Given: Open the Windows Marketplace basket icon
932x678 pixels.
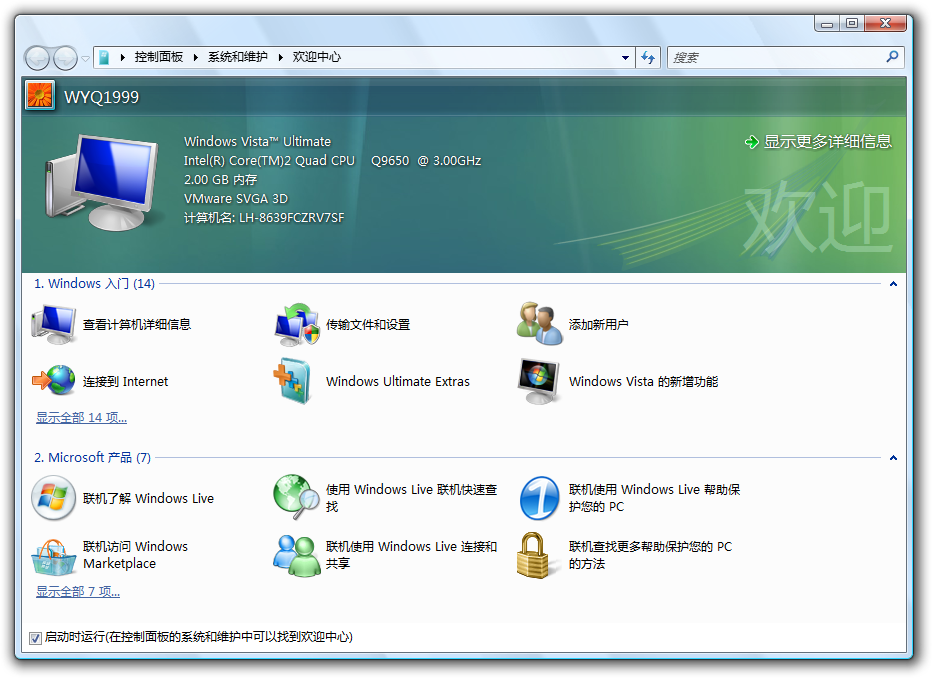Looking at the screenshot, I should pyautogui.click(x=53, y=556).
